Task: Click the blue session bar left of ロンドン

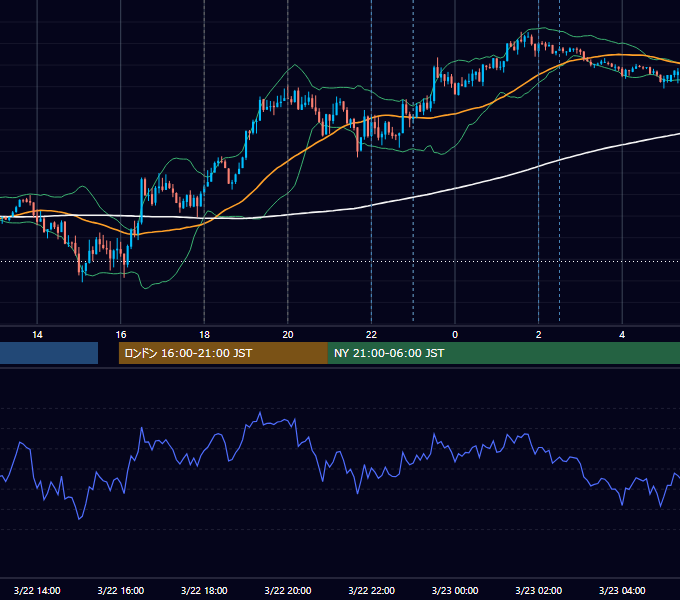Action: (49, 353)
